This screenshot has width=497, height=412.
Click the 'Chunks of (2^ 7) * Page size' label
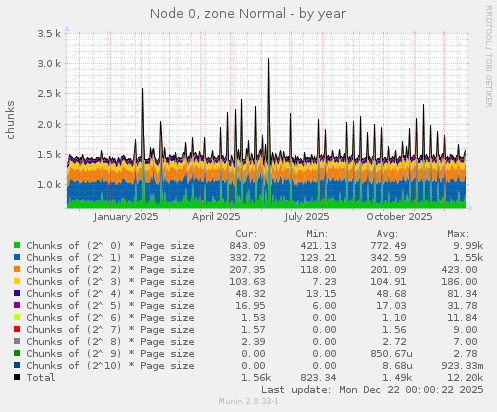110,330
